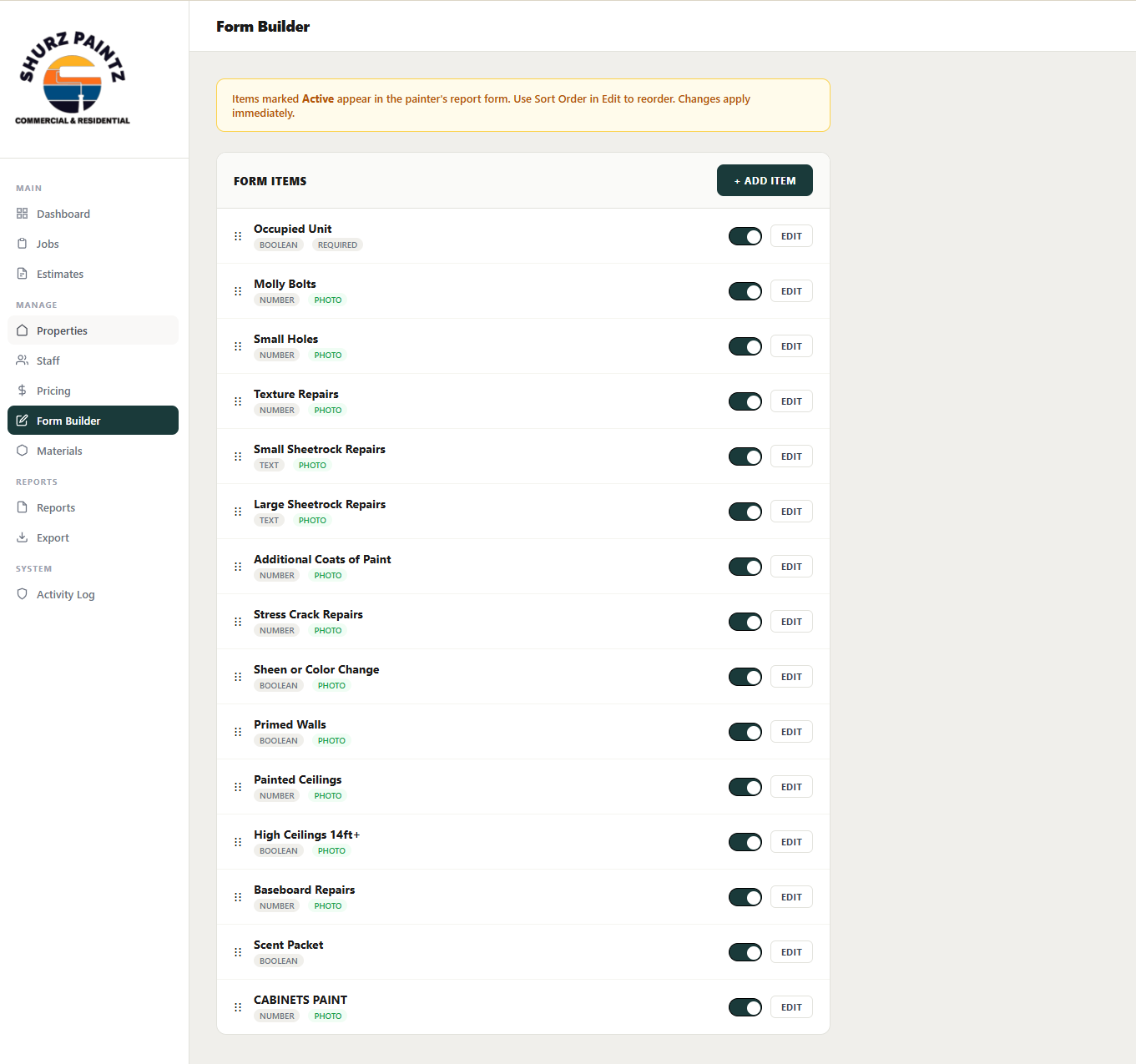Toggle Additional Coats of Paint switch
1136x1064 pixels.
click(745, 567)
